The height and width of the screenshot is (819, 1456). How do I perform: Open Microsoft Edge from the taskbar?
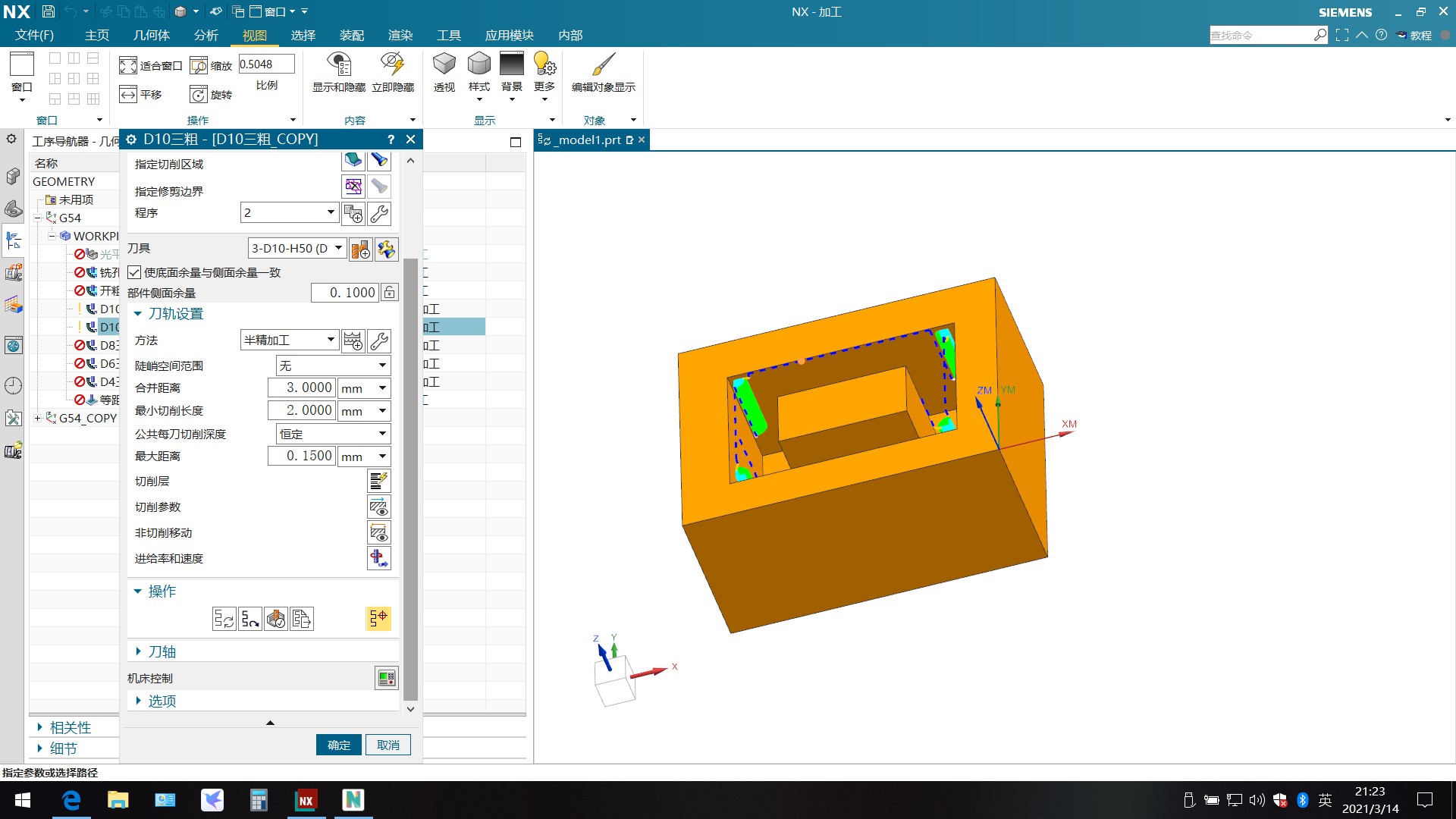point(71,800)
